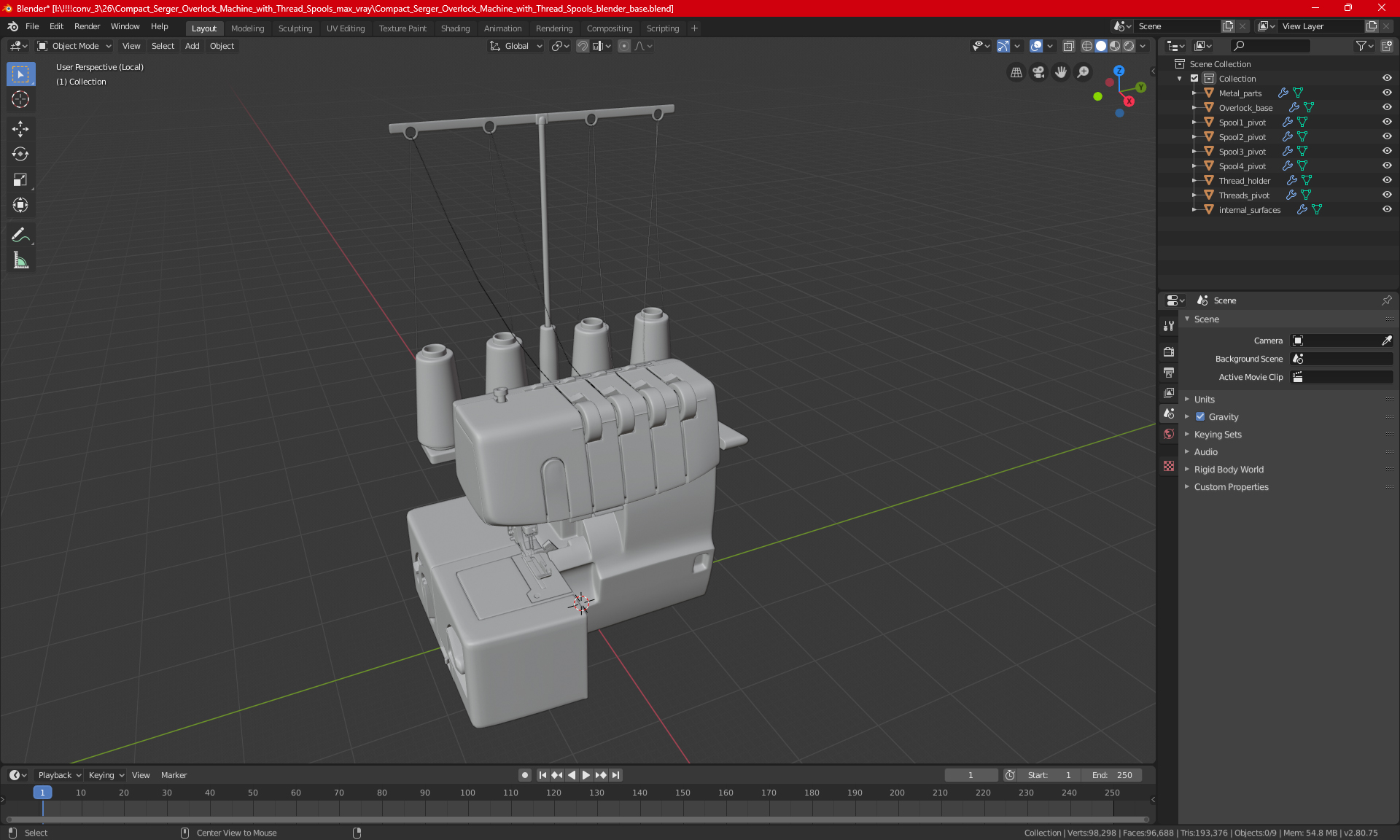The width and height of the screenshot is (1400, 840).
Task: Open the World properties tab
Action: click(x=1169, y=434)
